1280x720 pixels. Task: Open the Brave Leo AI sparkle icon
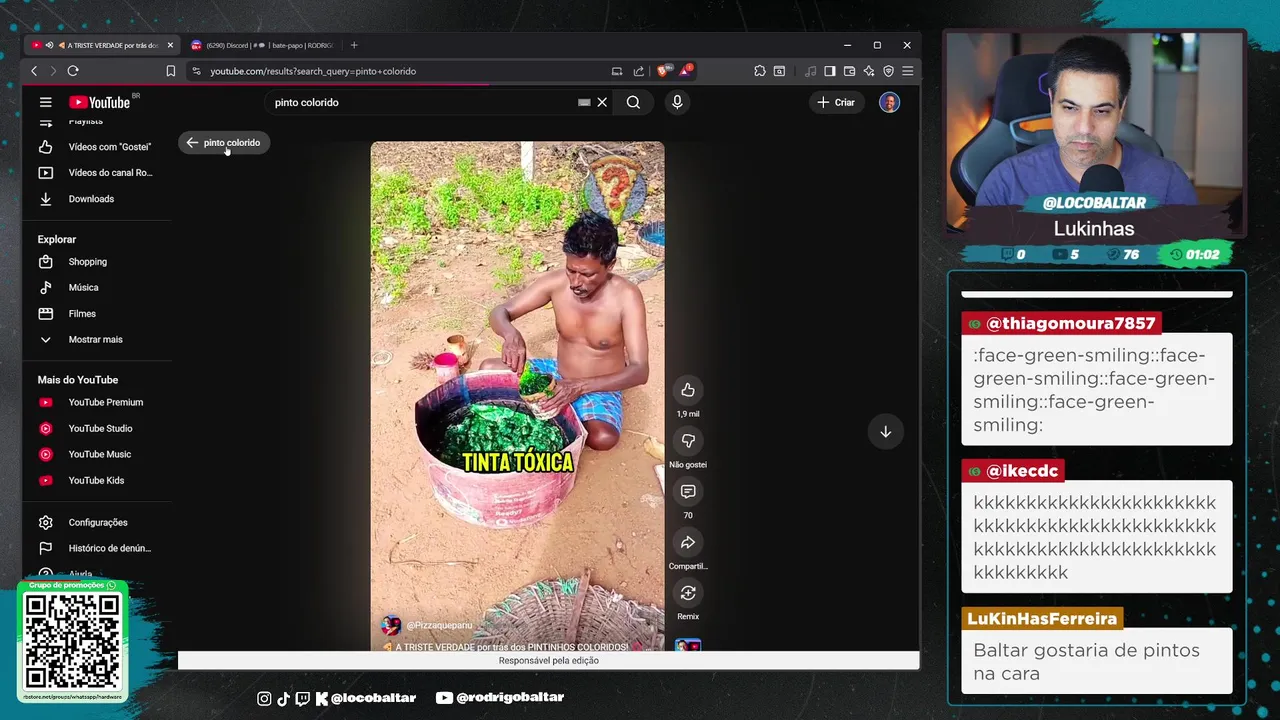(x=869, y=71)
